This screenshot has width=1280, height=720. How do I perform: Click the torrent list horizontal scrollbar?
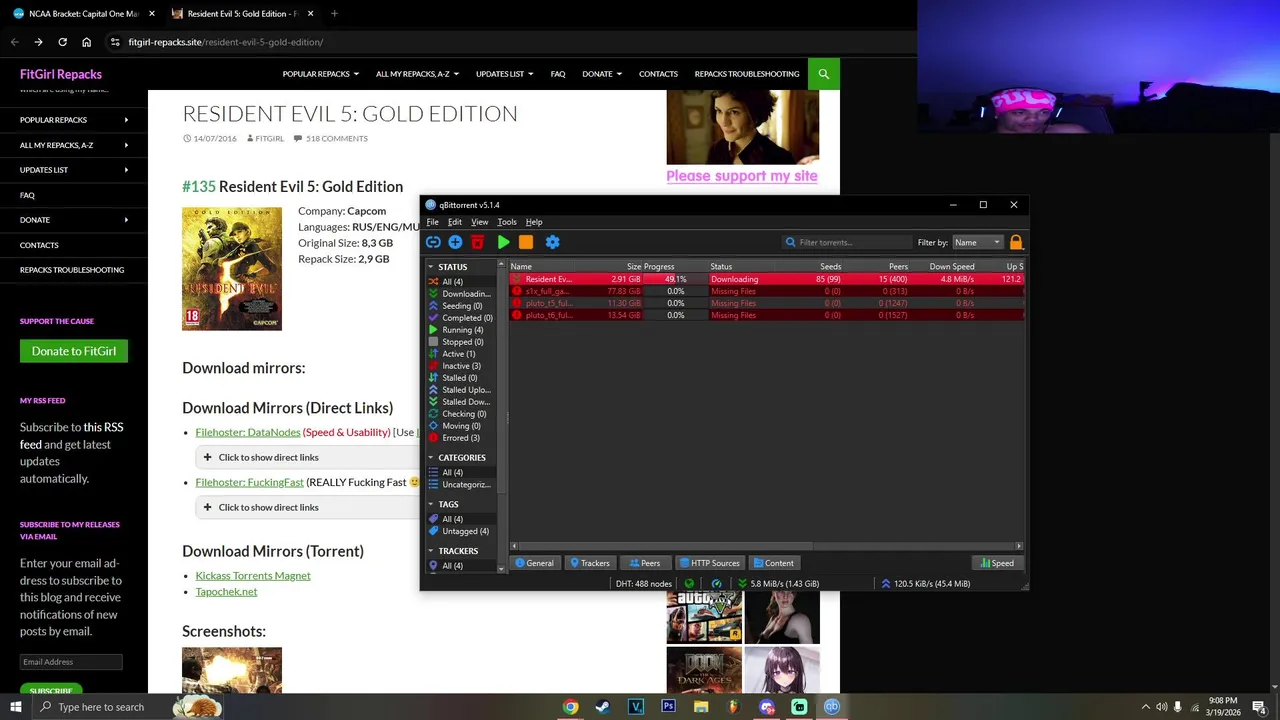665,546
